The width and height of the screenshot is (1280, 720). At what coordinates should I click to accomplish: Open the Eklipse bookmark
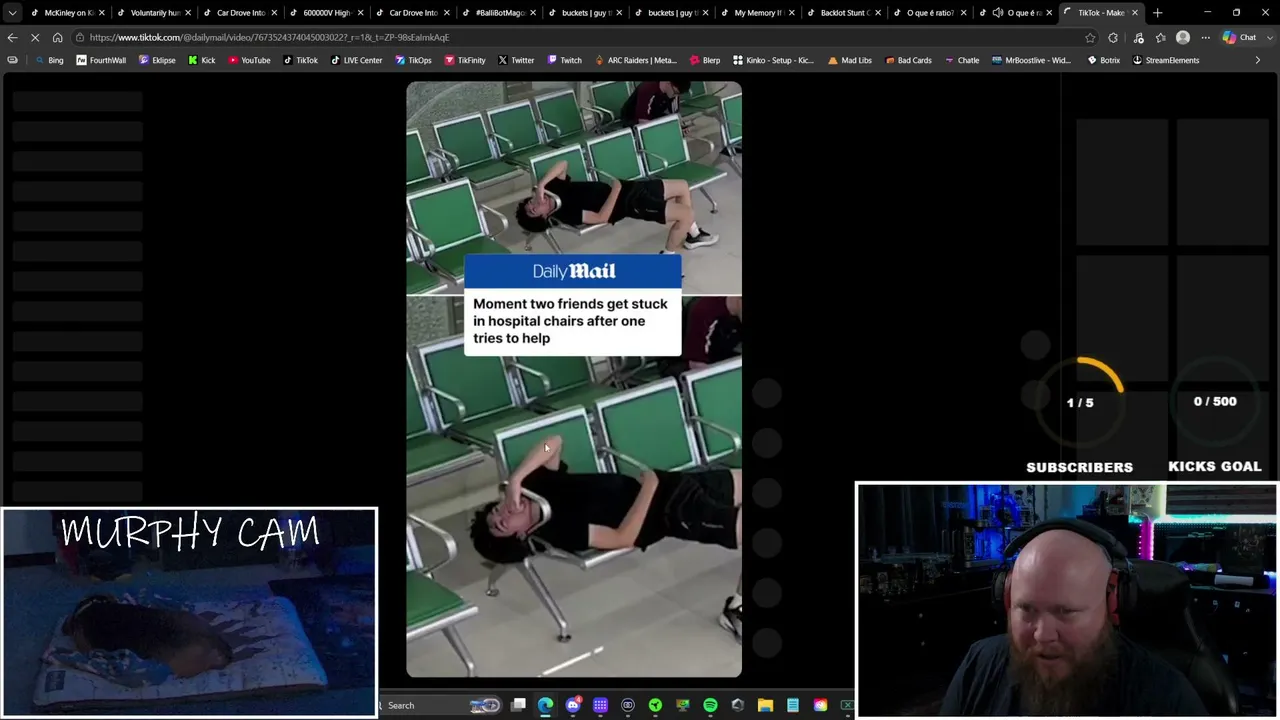coord(156,60)
